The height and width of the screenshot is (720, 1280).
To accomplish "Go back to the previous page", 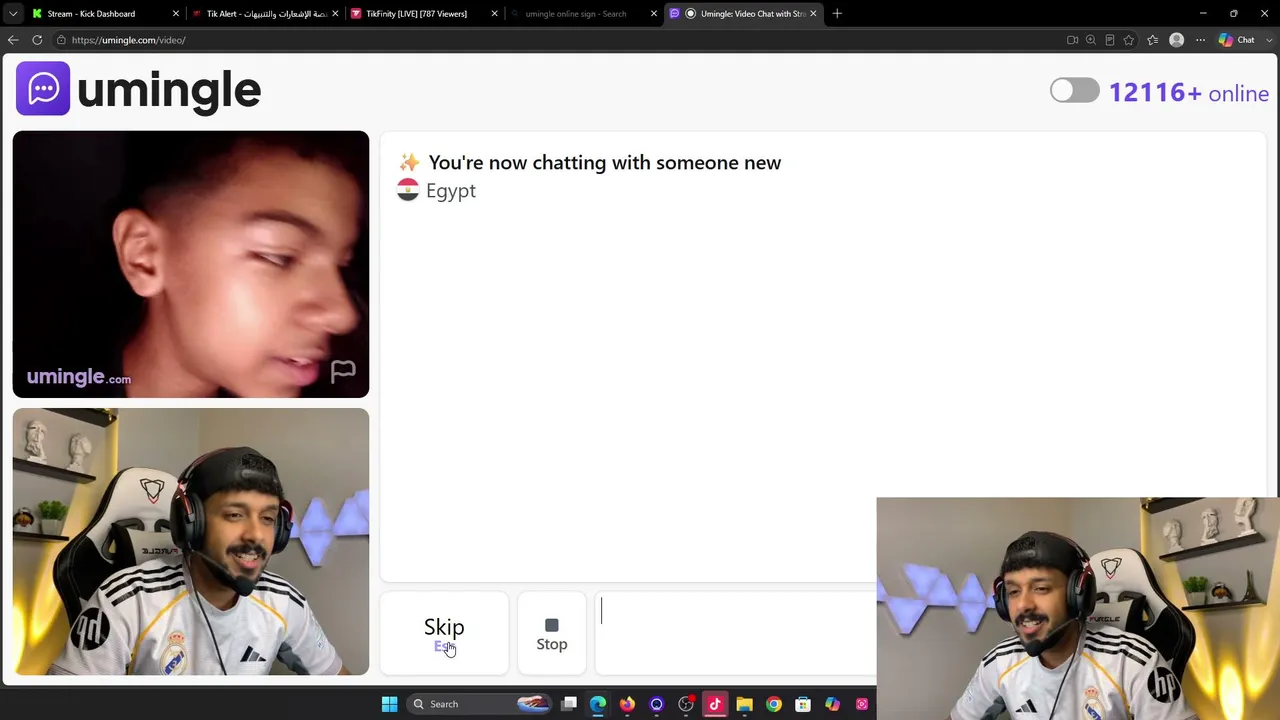I will [x=13, y=40].
